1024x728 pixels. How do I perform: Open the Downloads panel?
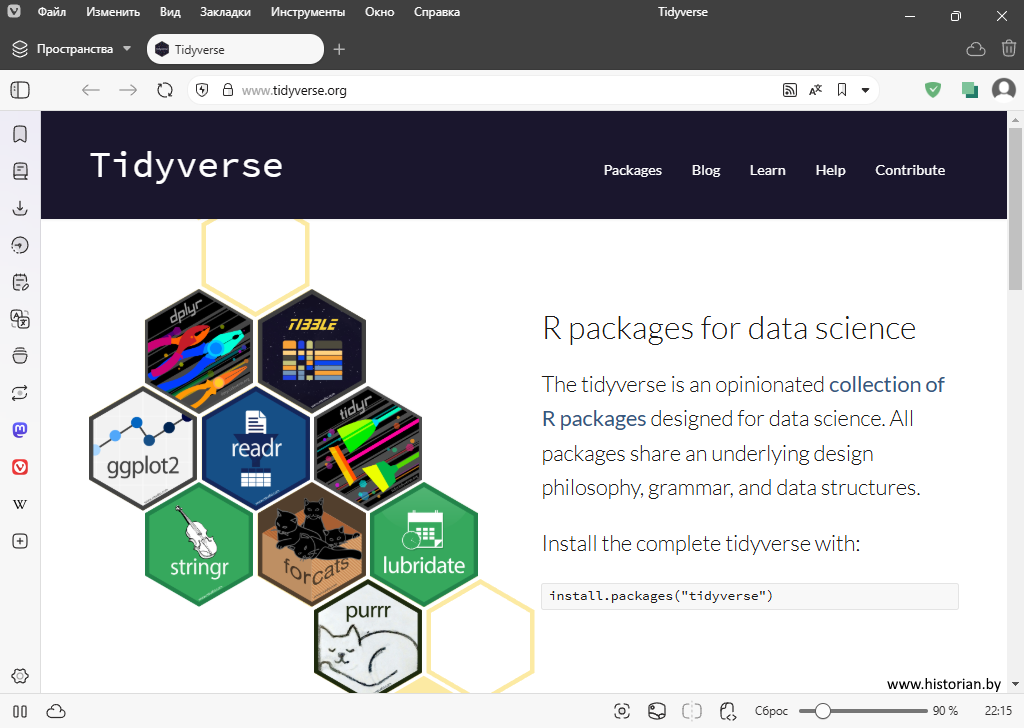20,208
